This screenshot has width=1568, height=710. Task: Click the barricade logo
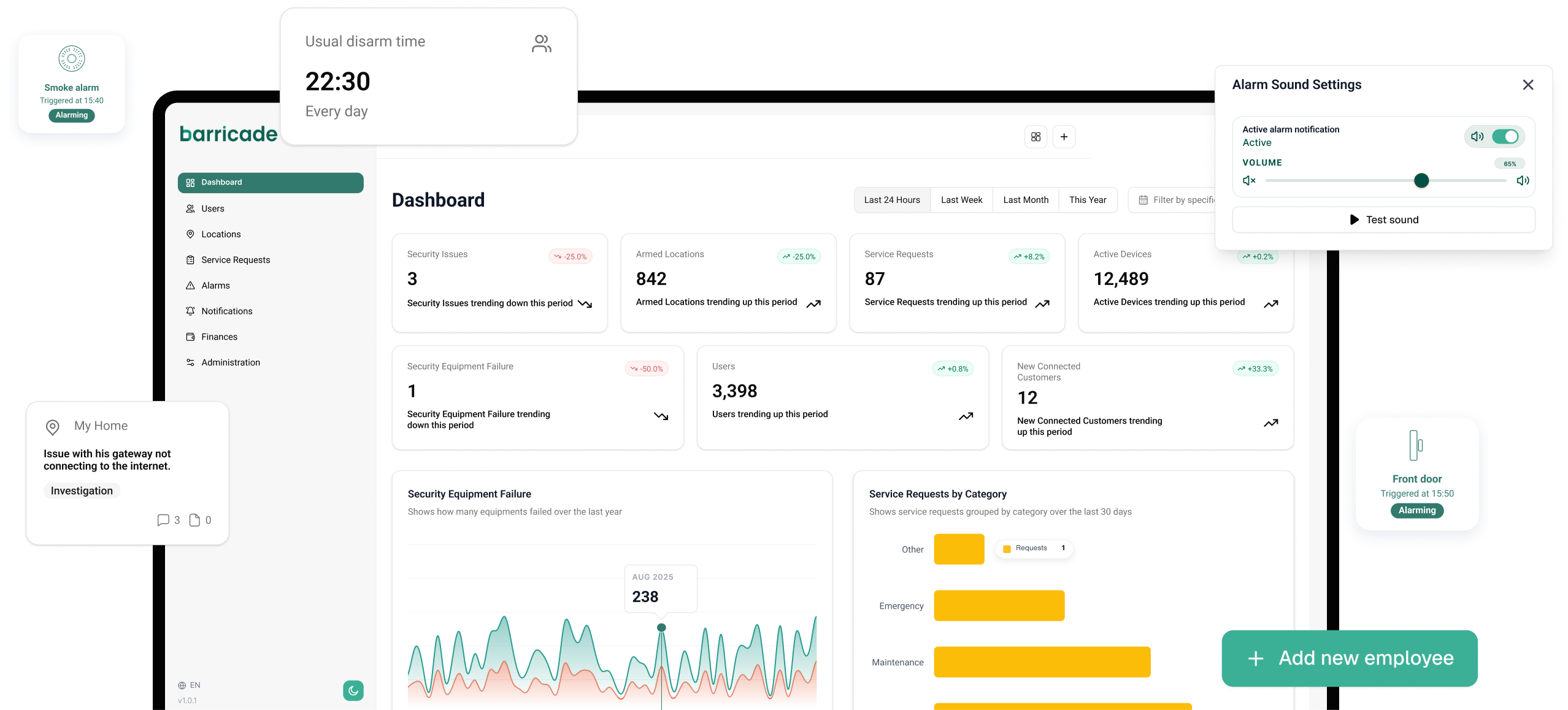pos(228,134)
